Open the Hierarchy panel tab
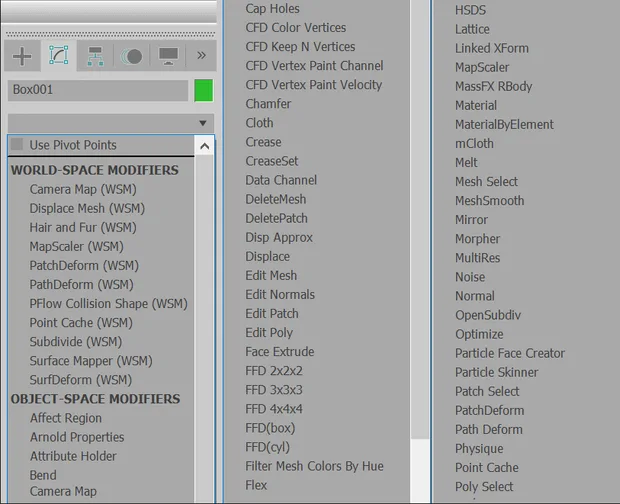Screen dimensions: 620x504 (95, 56)
